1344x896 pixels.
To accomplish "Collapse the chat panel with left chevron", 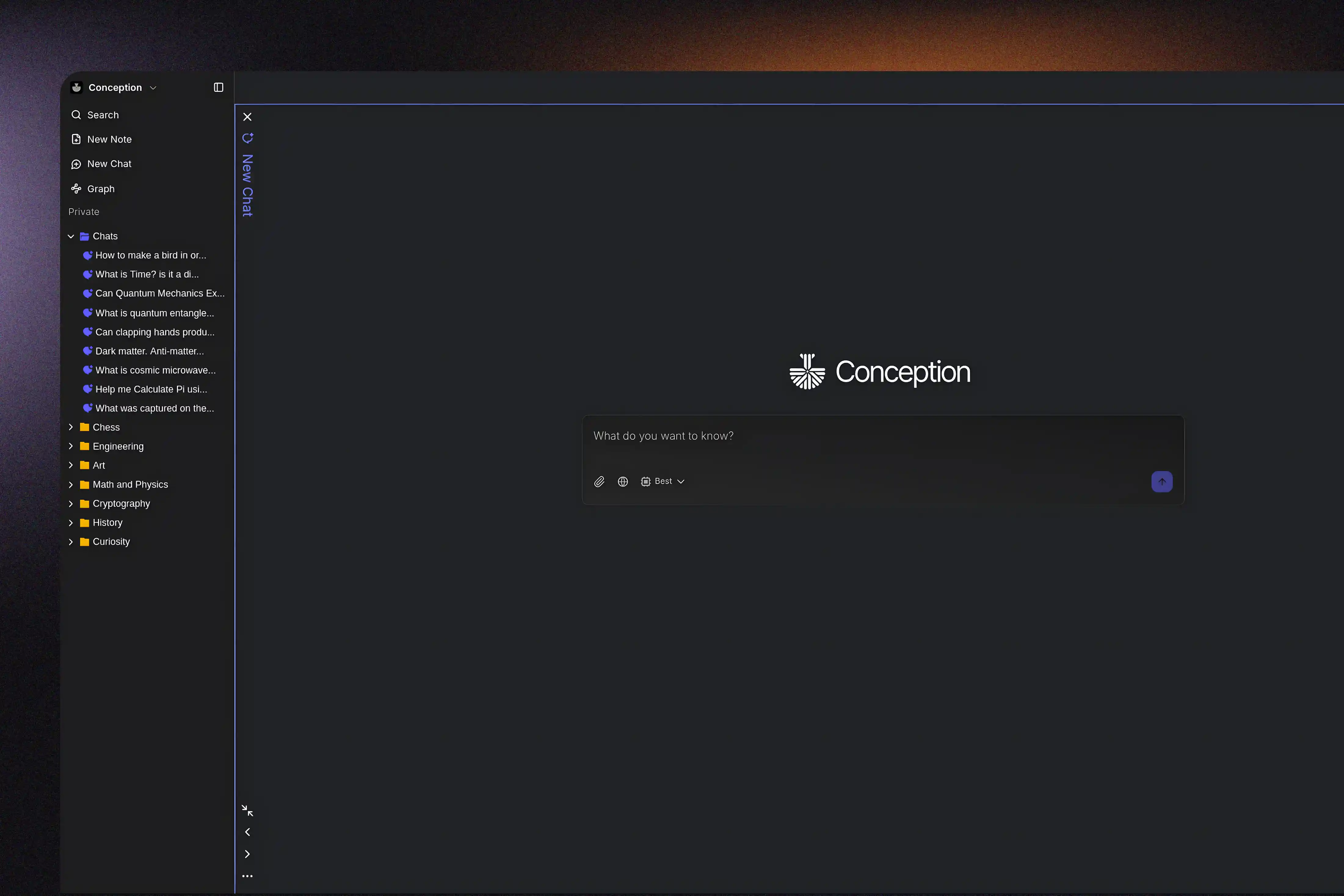I will click(x=247, y=832).
